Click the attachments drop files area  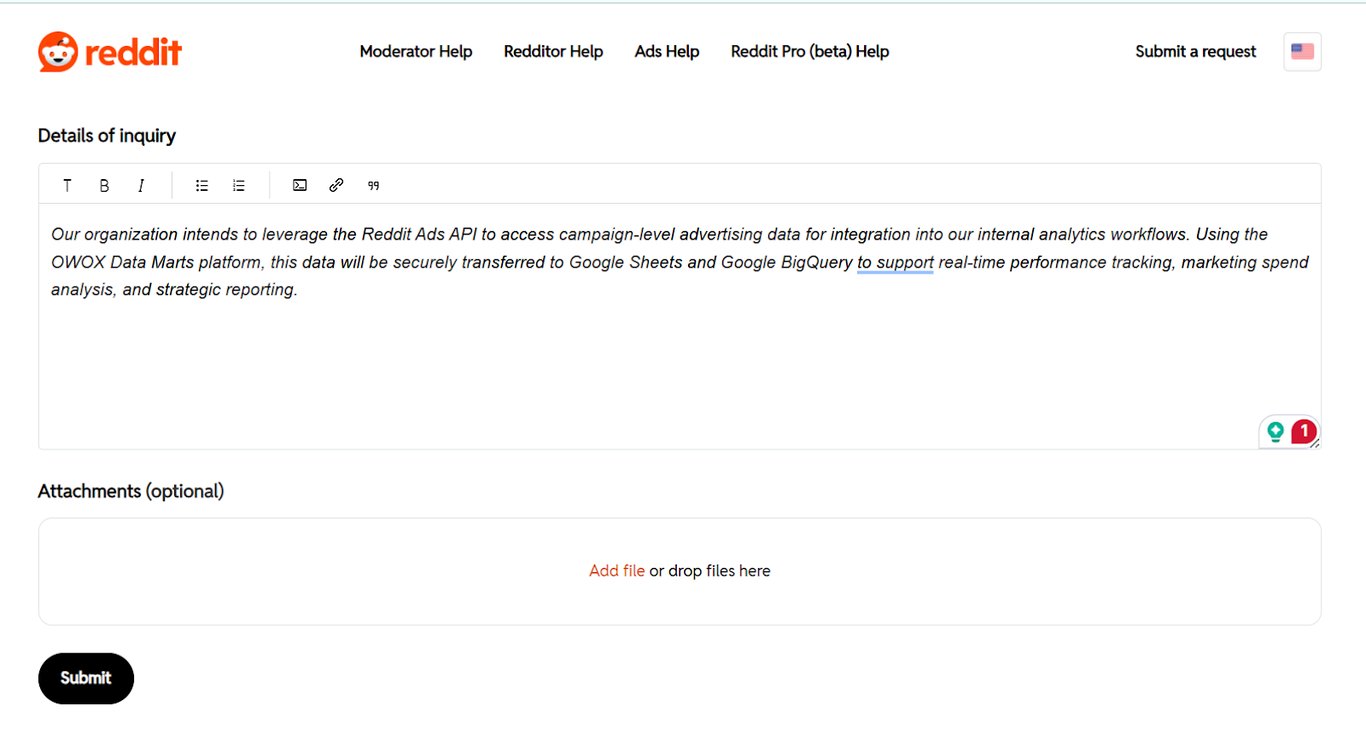click(679, 571)
